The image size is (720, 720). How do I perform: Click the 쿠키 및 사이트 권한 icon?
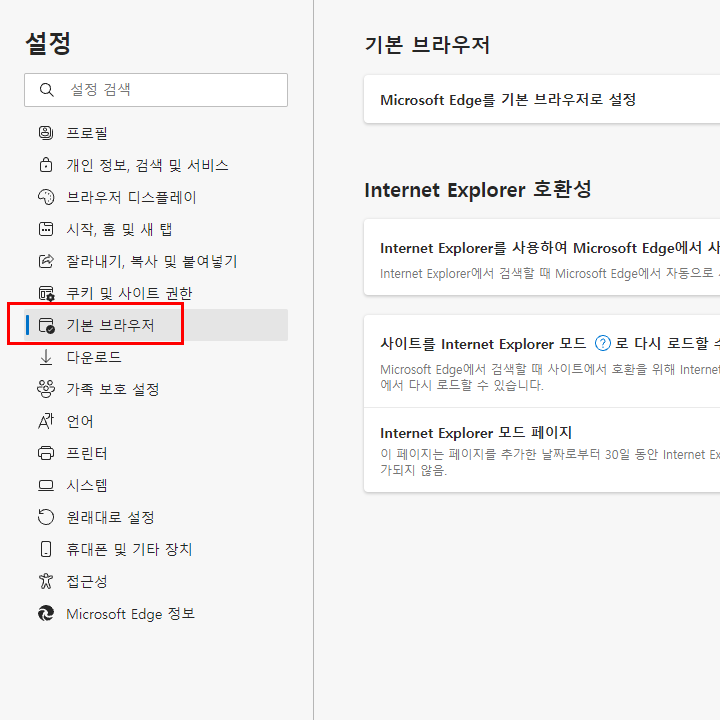(46, 293)
